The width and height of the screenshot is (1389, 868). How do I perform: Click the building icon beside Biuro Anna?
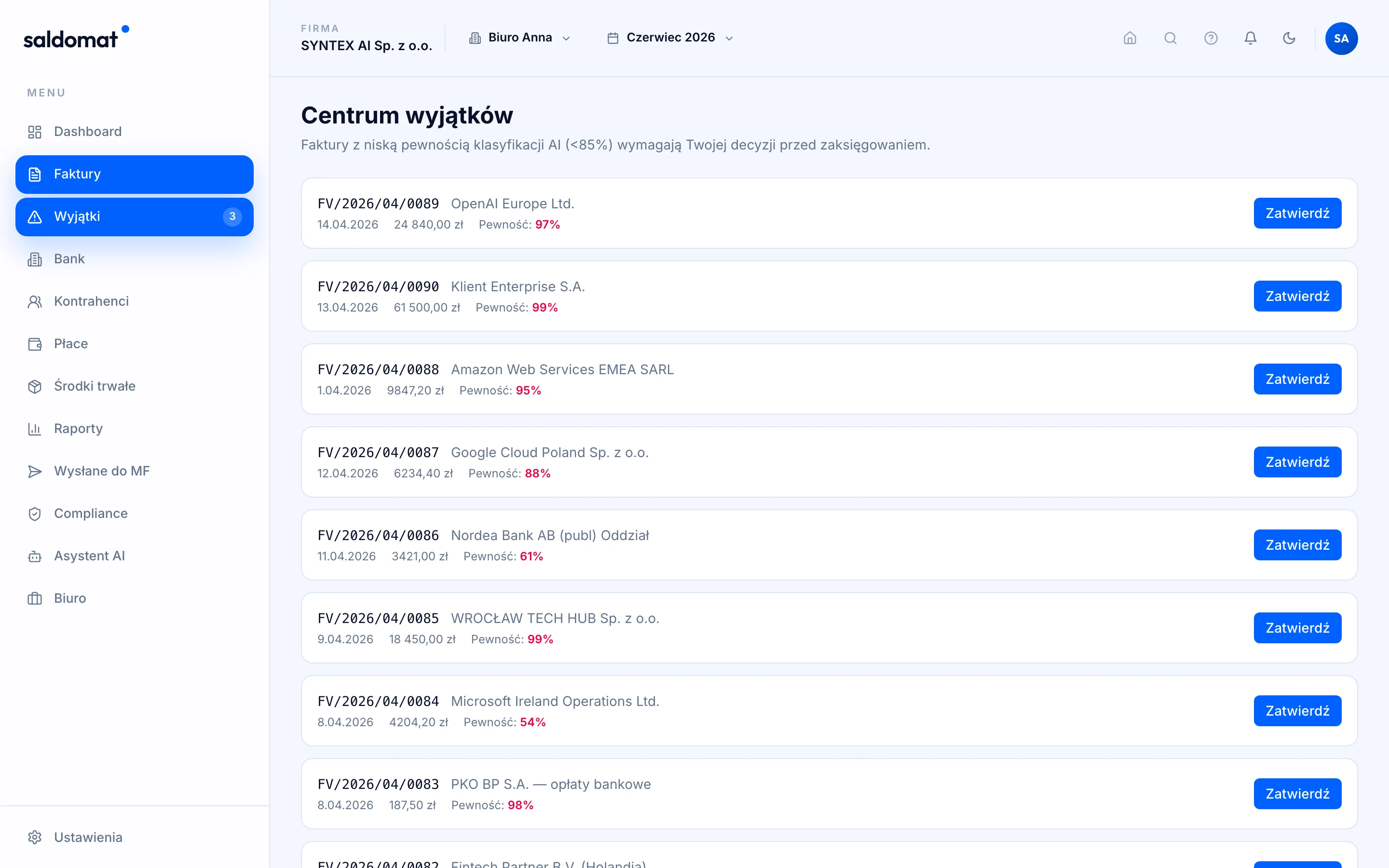(x=475, y=39)
